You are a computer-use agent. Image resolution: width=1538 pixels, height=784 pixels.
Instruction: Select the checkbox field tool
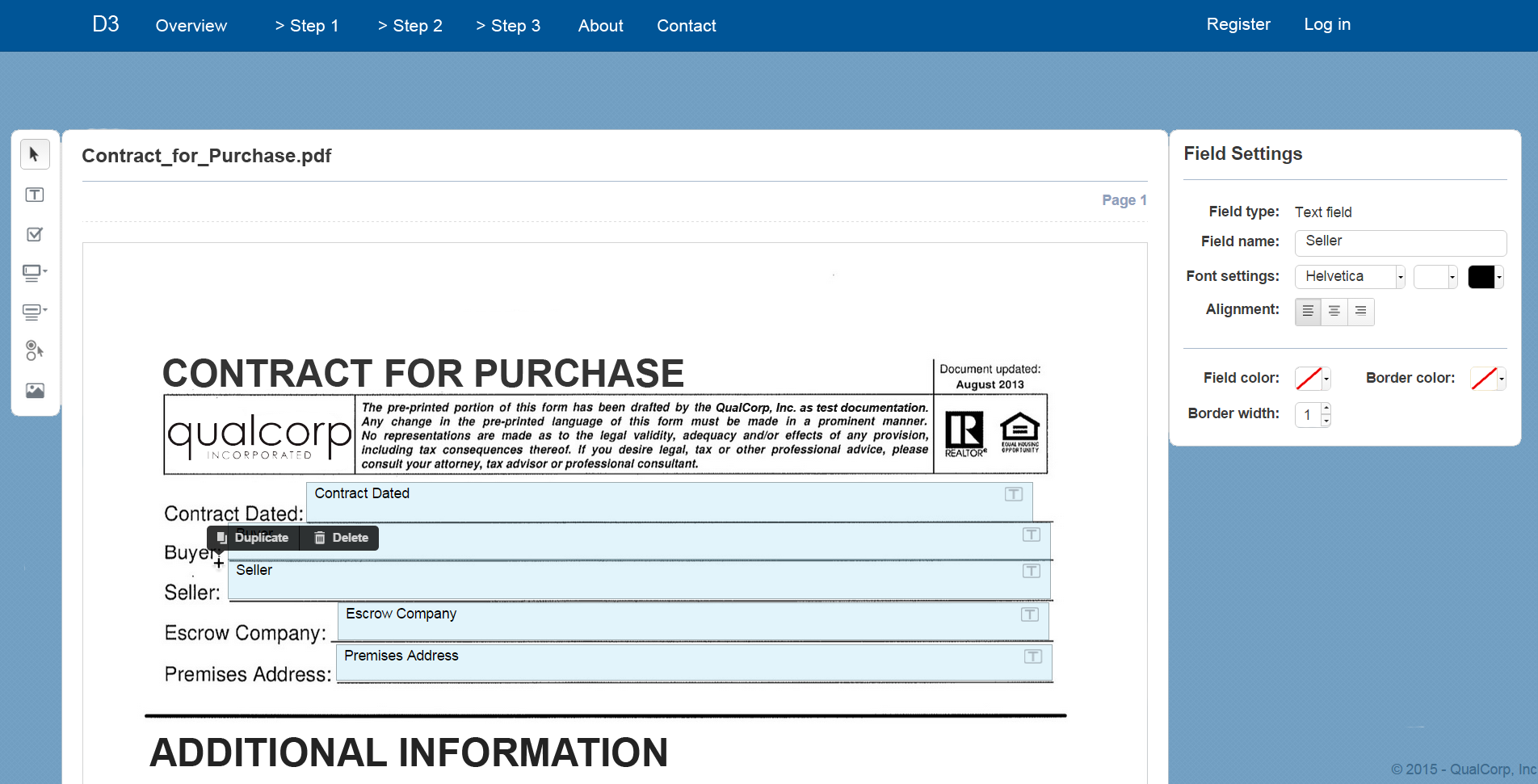(x=35, y=234)
